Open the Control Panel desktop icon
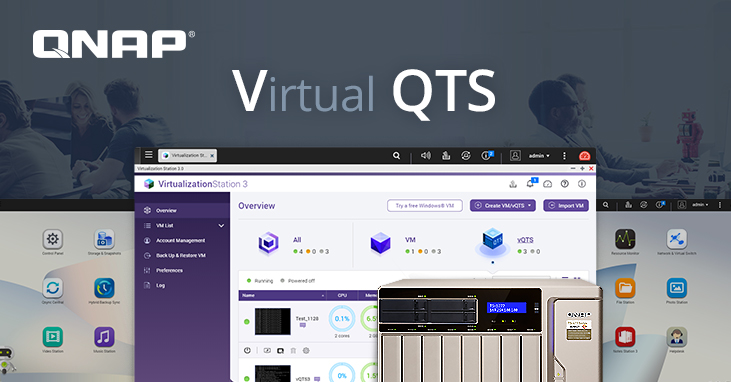 coord(53,239)
